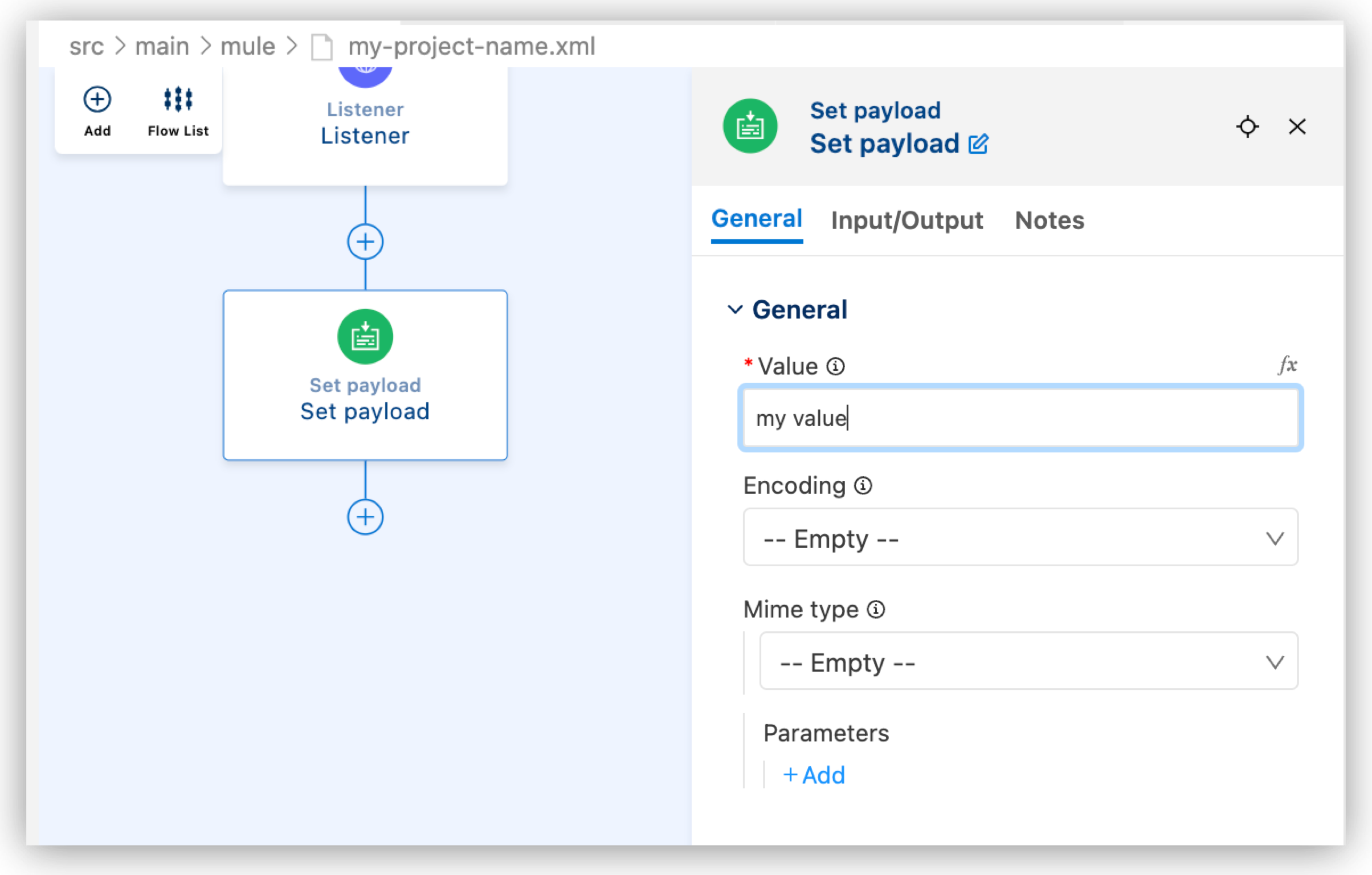This screenshot has height=875, width=1372.
Task: Click inside the Value input field
Action: (x=1020, y=418)
